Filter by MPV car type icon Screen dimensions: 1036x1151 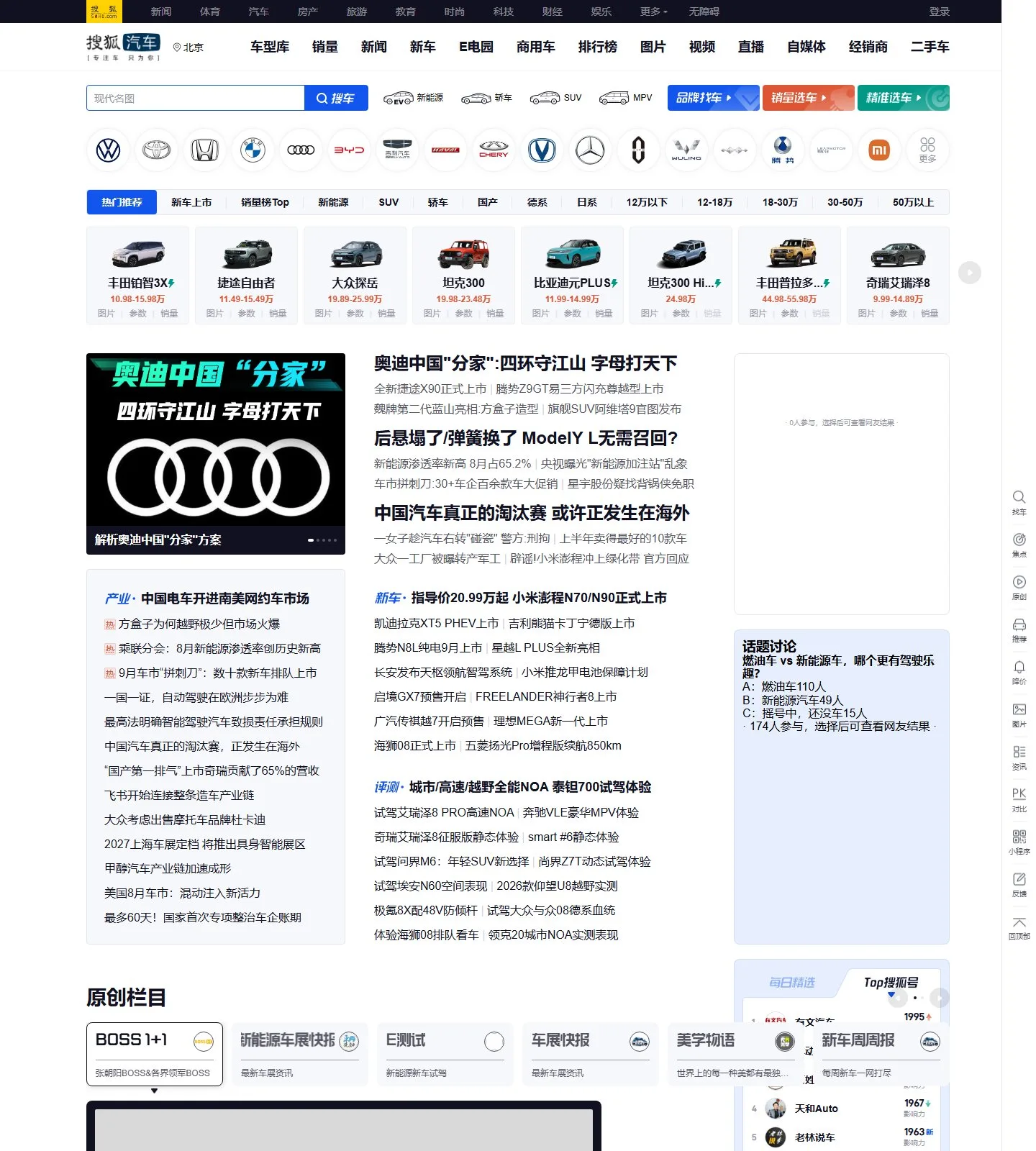[625, 98]
